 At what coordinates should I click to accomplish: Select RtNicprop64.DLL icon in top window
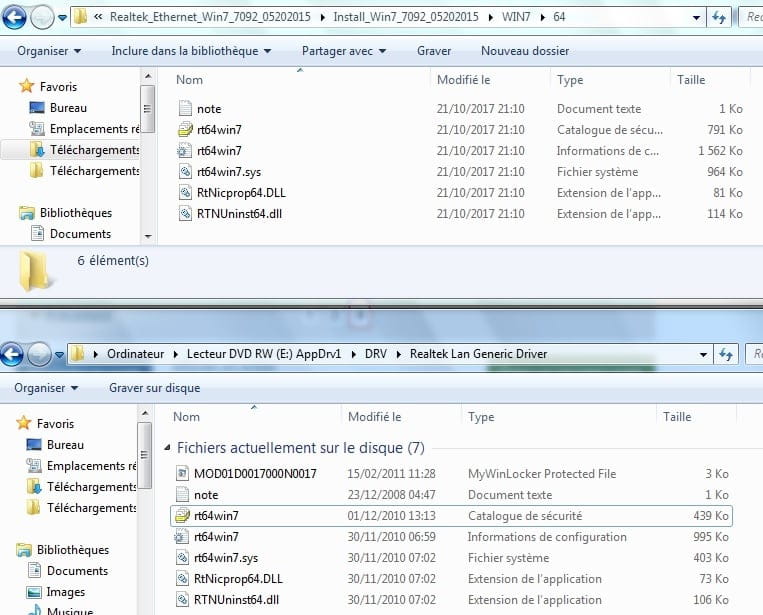pyautogui.click(x=185, y=192)
